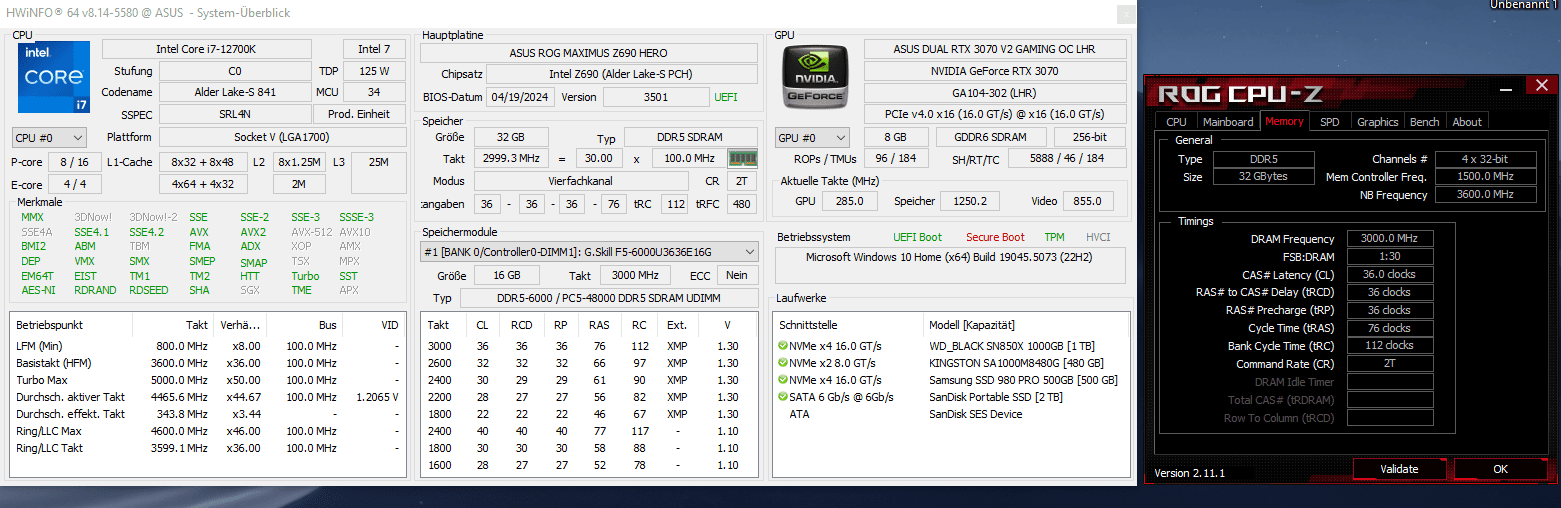Click the Ring/LLC Max row
This screenshot has width=1561, height=508.
[x=209, y=431]
